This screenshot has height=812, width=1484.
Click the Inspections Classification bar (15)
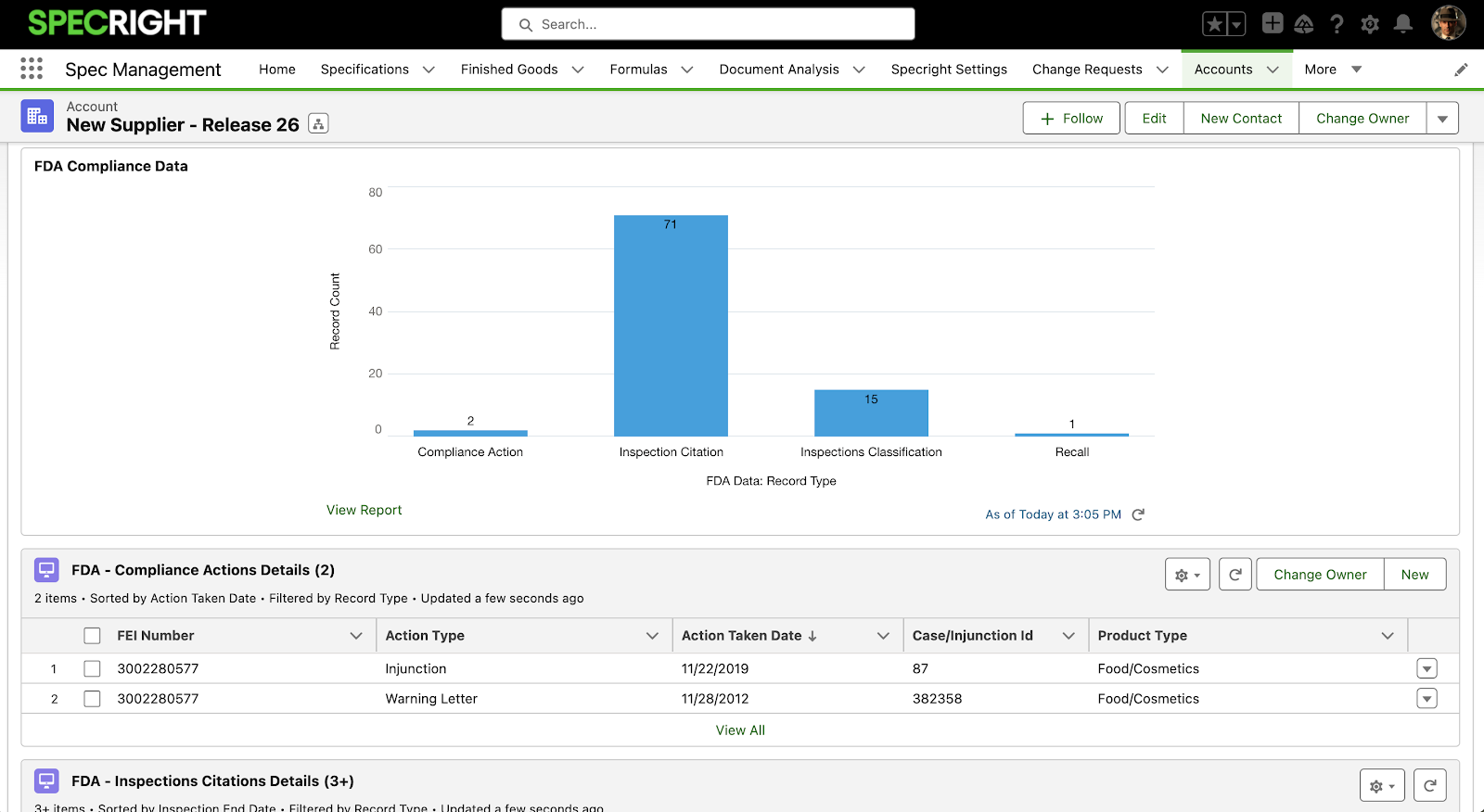pyautogui.click(x=871, y=412)
